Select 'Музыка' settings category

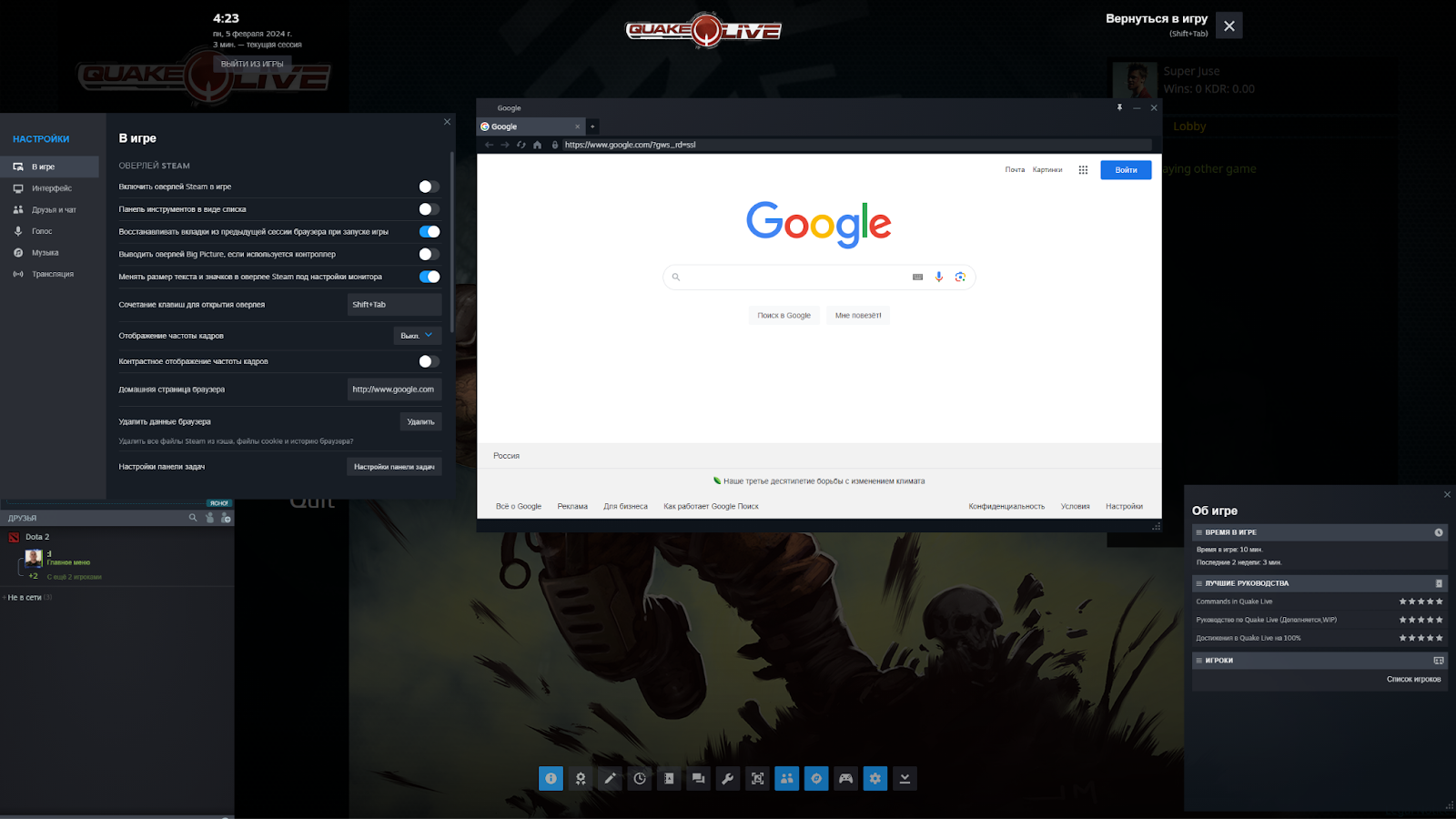[49, 253]
